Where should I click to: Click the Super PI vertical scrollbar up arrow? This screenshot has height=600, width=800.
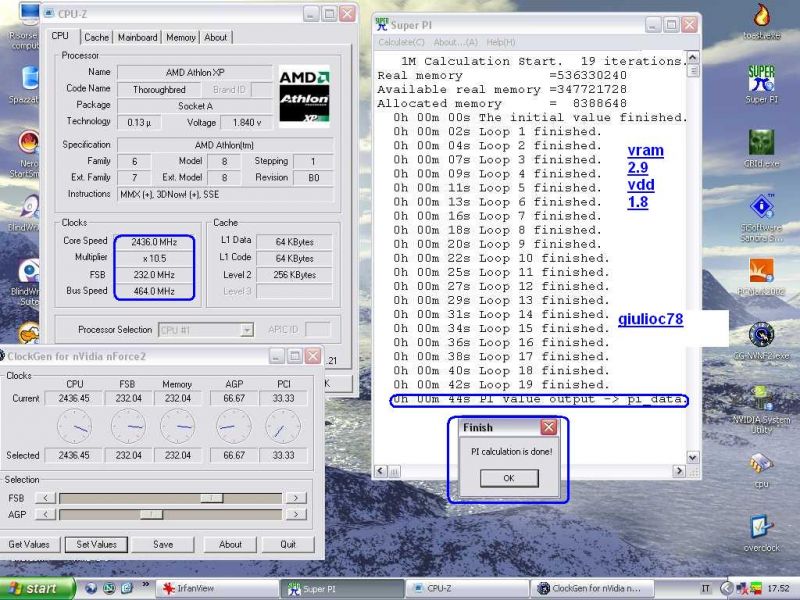click(x=692, y=57)
